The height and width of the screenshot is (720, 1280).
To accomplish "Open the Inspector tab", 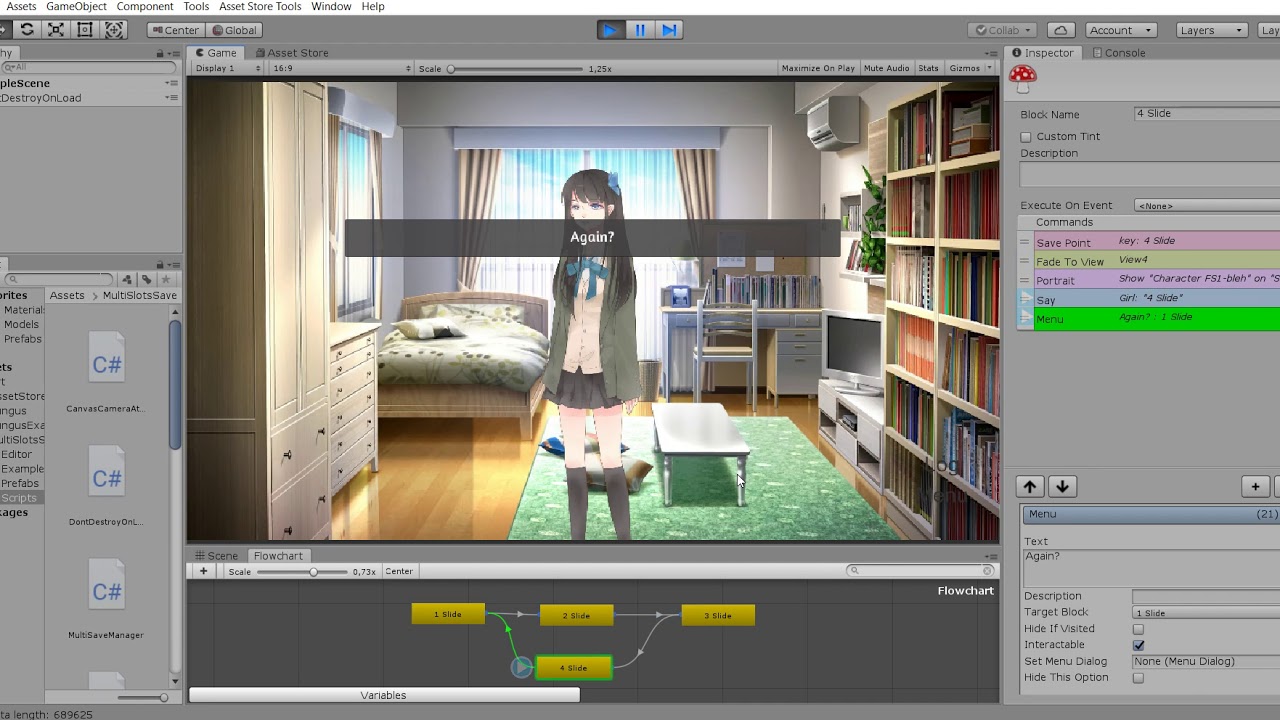I will click(1042, 53).
